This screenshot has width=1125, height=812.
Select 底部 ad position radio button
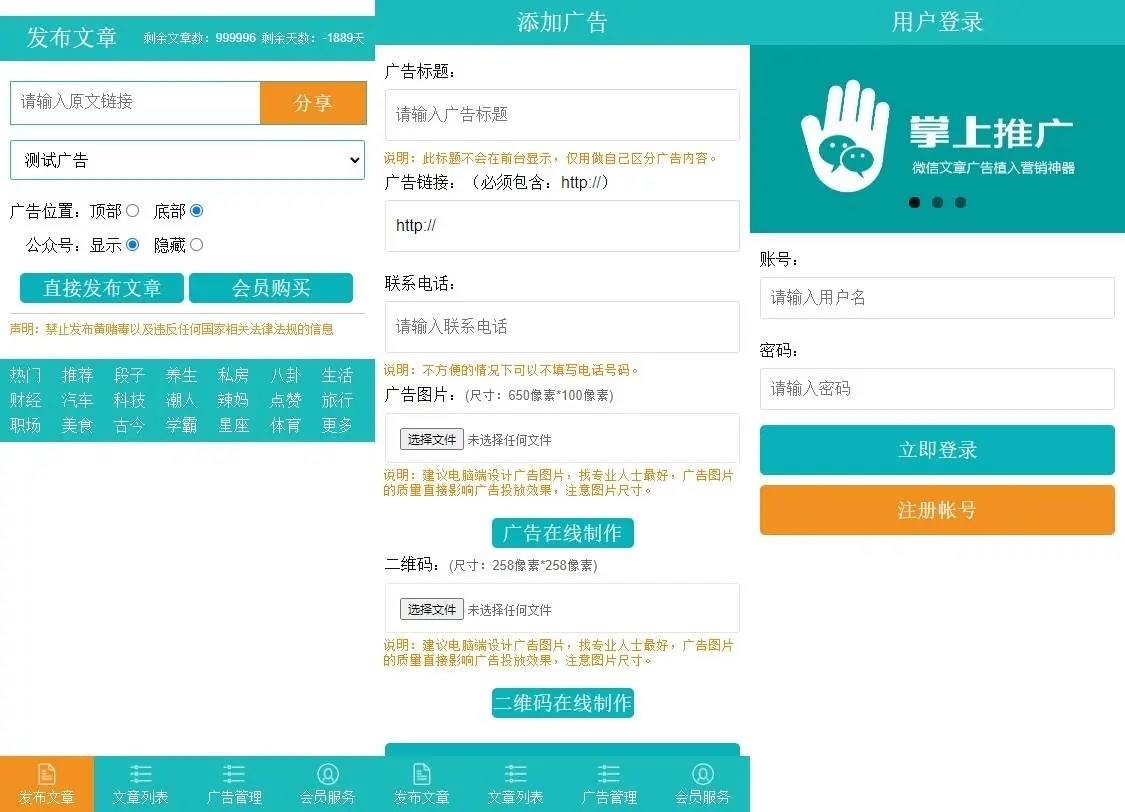[x=197, y=211]
